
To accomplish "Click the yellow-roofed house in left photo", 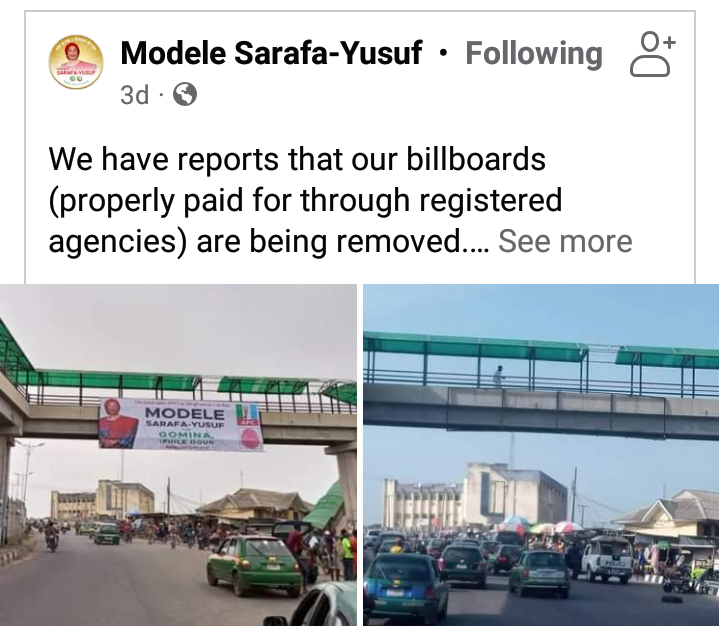I will 254,504.
